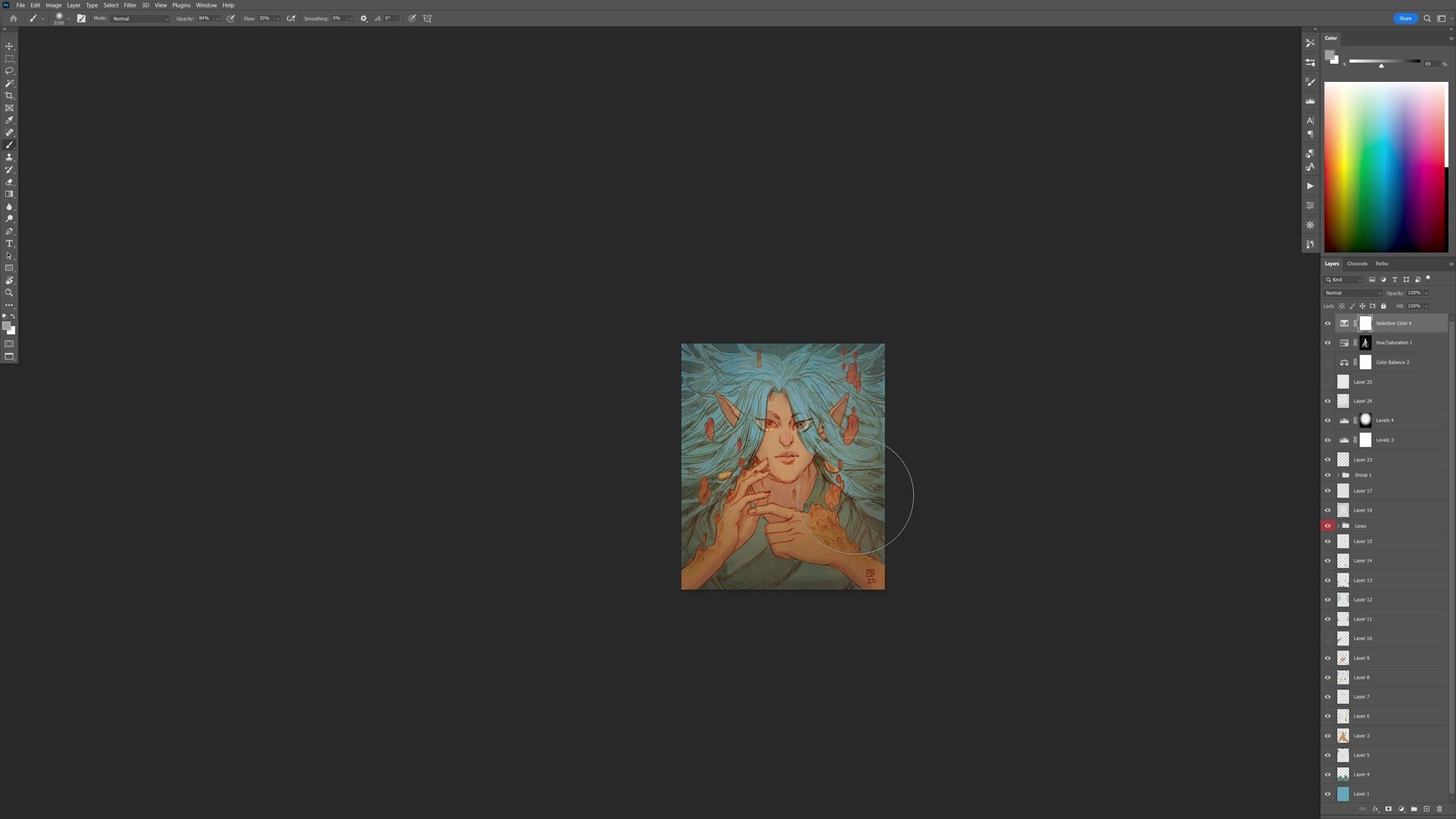
Task: Switch to the Channels tab
Action: tap(1356, 263)
